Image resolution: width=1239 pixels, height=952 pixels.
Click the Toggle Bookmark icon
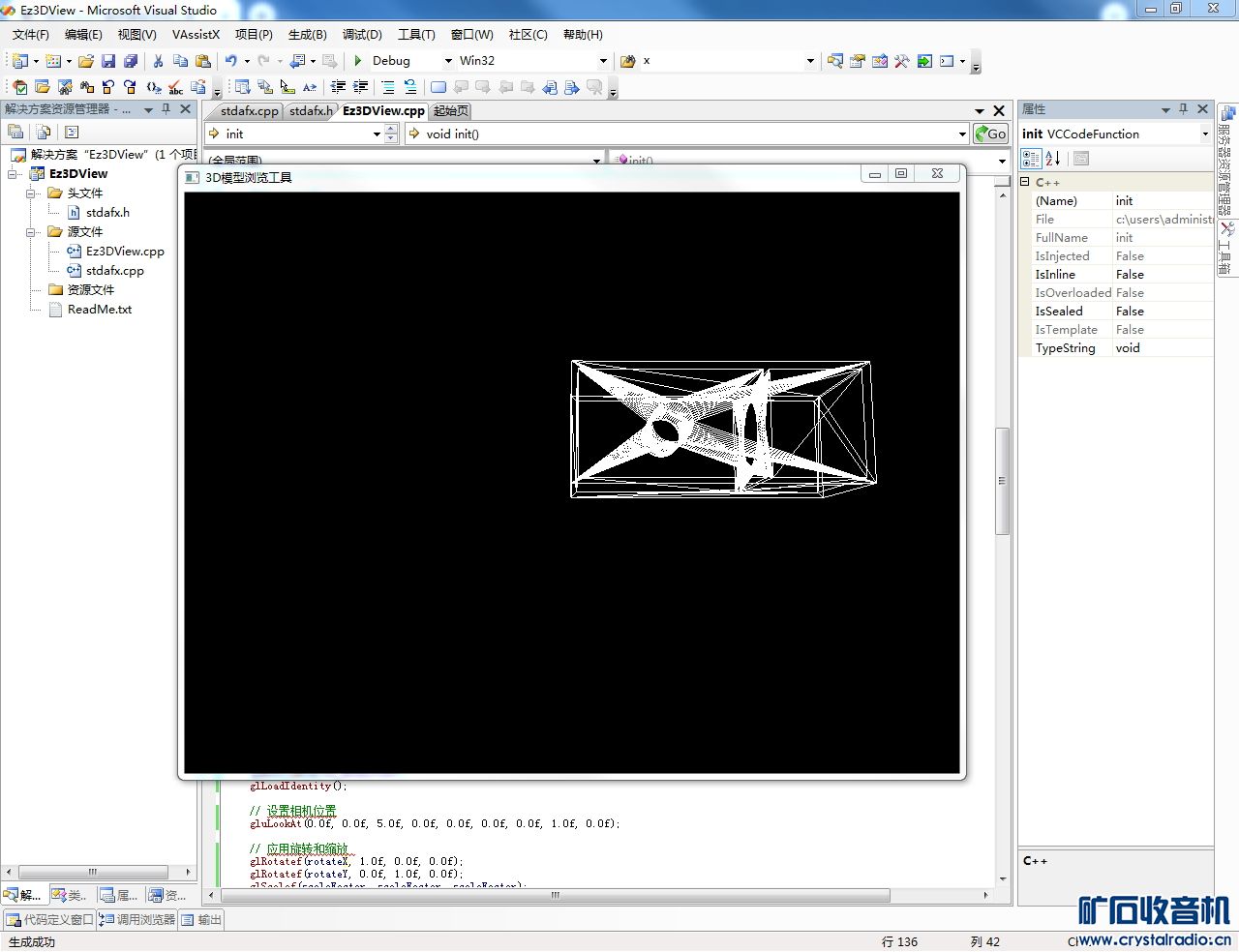(438, 87)
